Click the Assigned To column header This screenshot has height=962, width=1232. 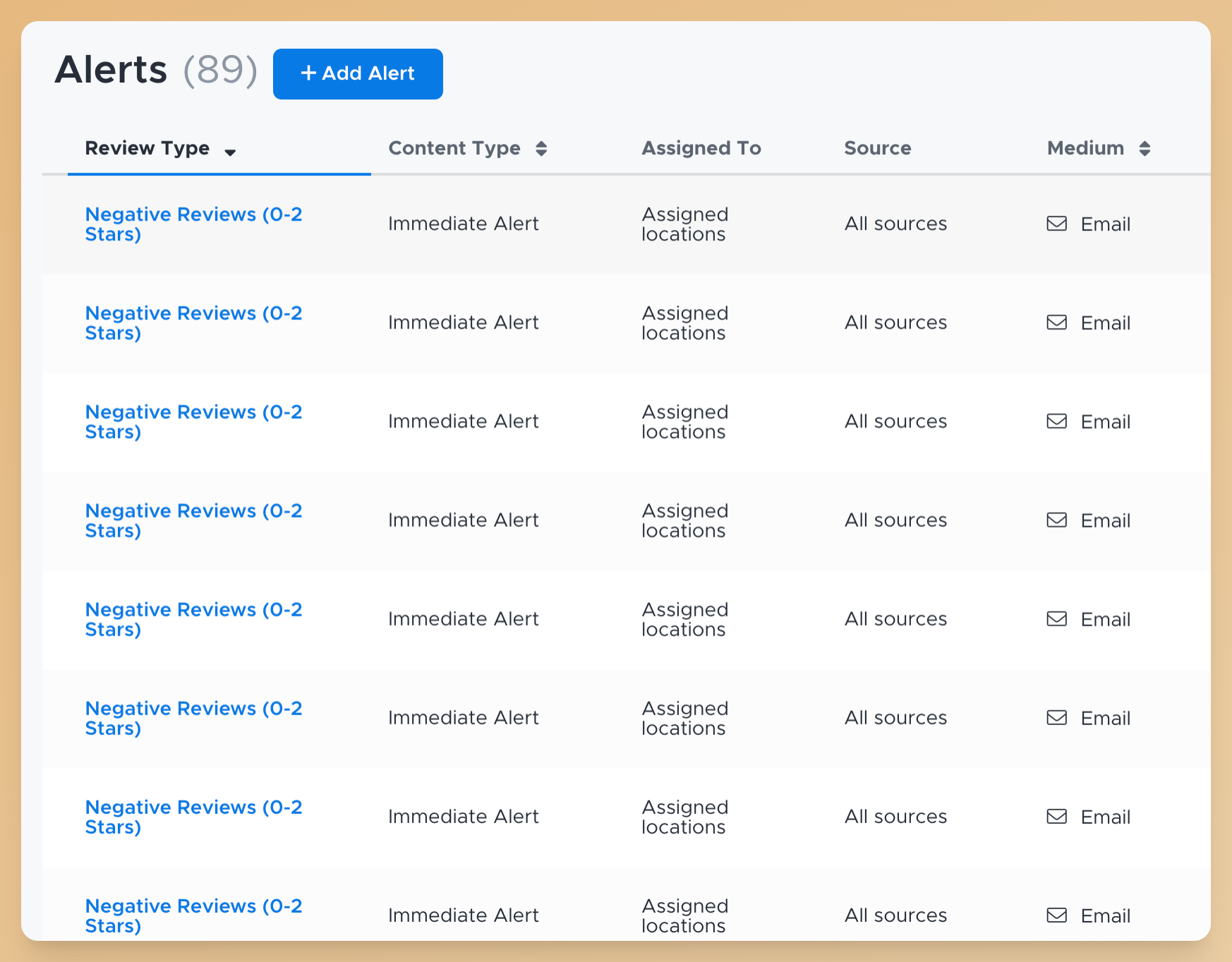701,148
